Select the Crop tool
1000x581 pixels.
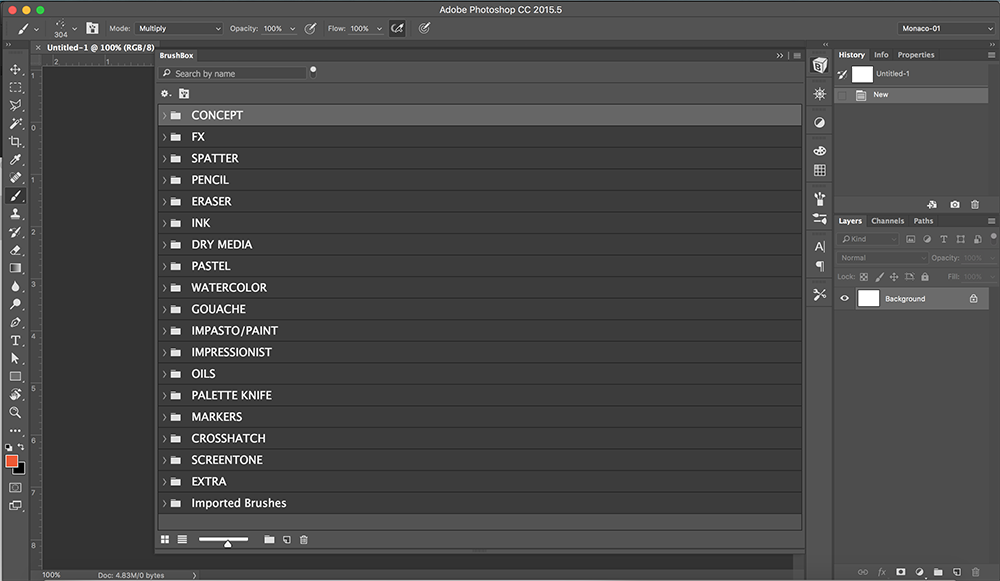pyautogui.click(x=15, y=141)
